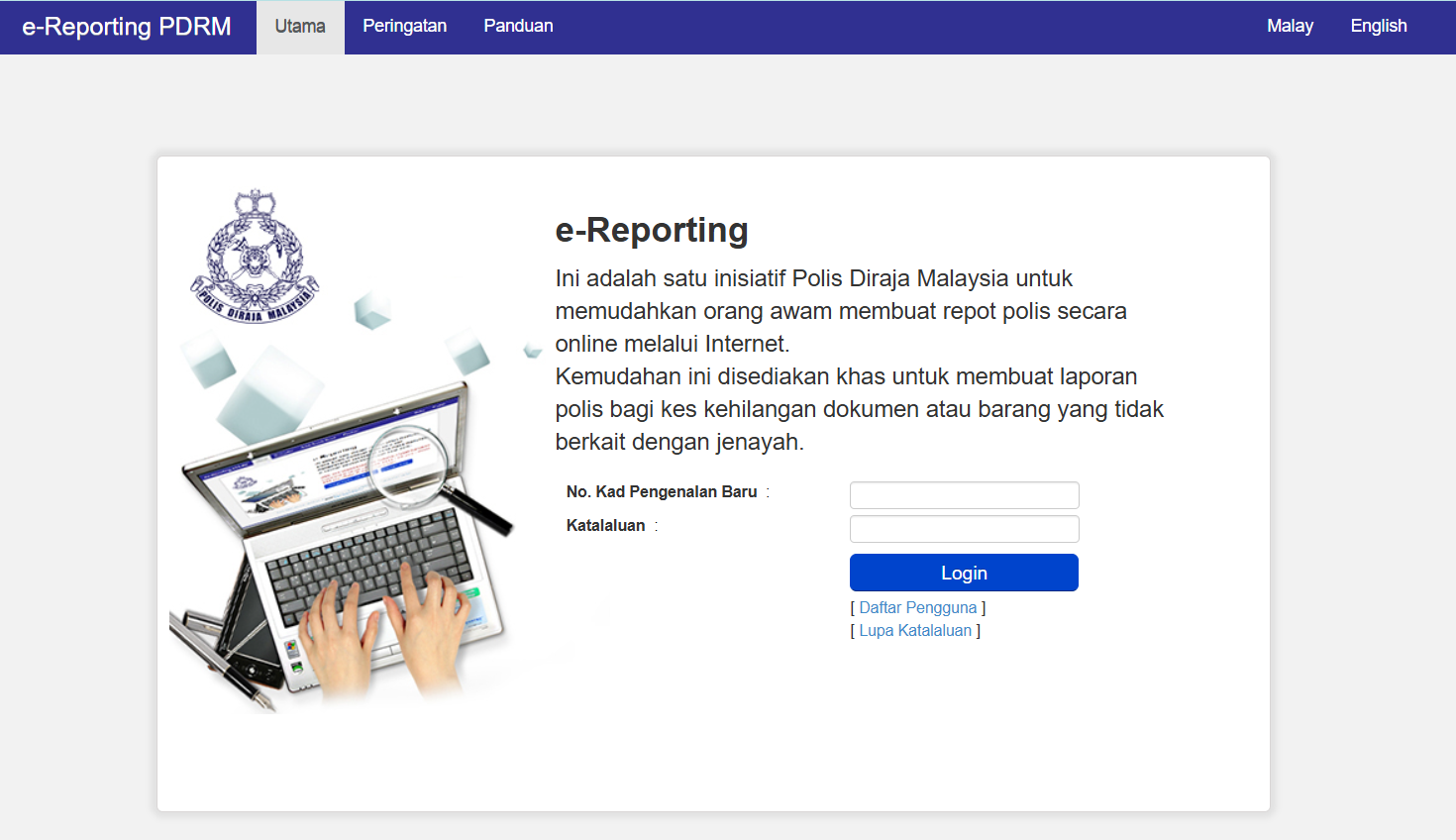
Task: Click the text 'Ini adalah satu inisiatif Polis Diraja Malaysia untuk'
Action: tap(813, 278)
